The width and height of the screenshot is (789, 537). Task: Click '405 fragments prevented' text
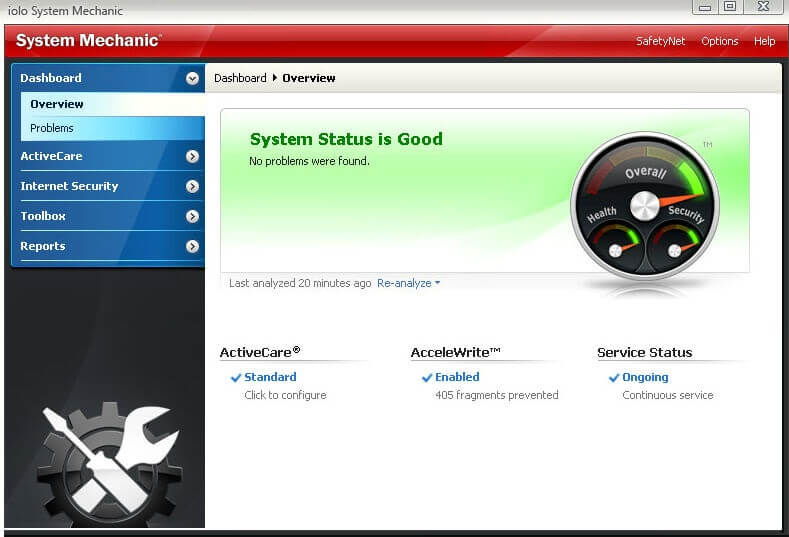tap(497, 395)
